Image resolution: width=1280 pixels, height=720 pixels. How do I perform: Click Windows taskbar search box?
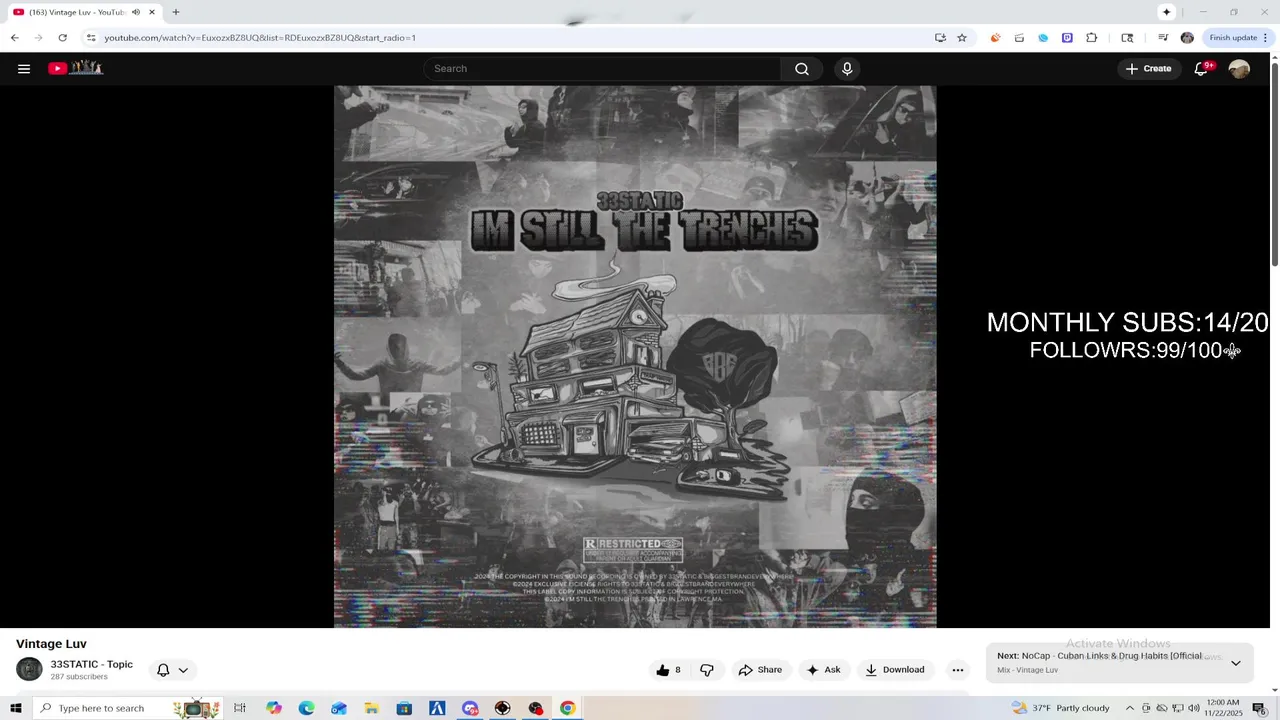coord(128,708)
